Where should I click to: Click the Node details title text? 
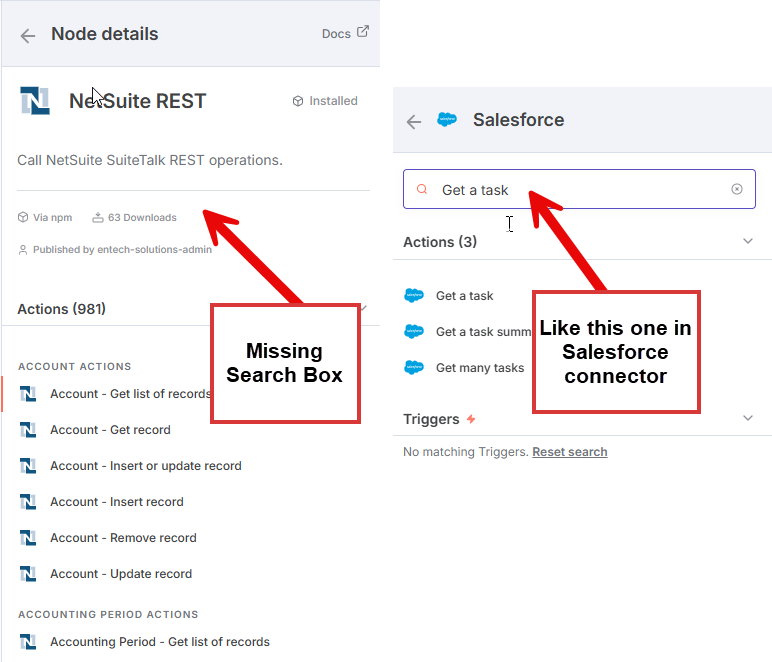click(x=105, y=34)
